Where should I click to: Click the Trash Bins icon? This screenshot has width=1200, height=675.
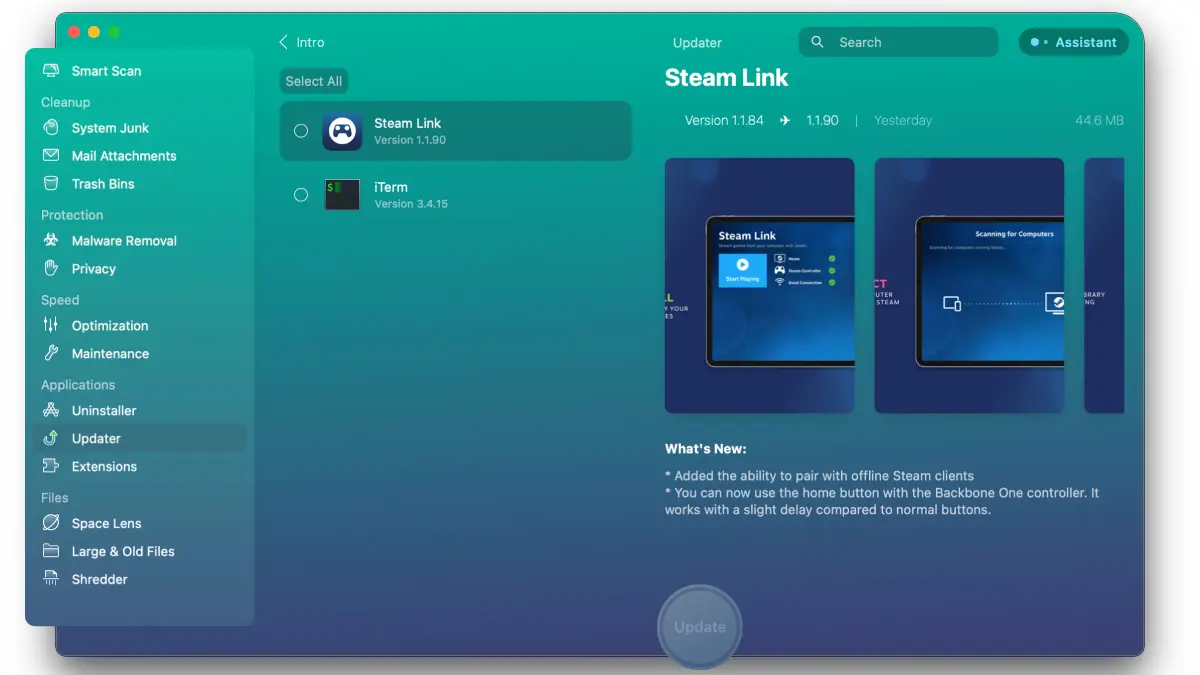[51, 184]
